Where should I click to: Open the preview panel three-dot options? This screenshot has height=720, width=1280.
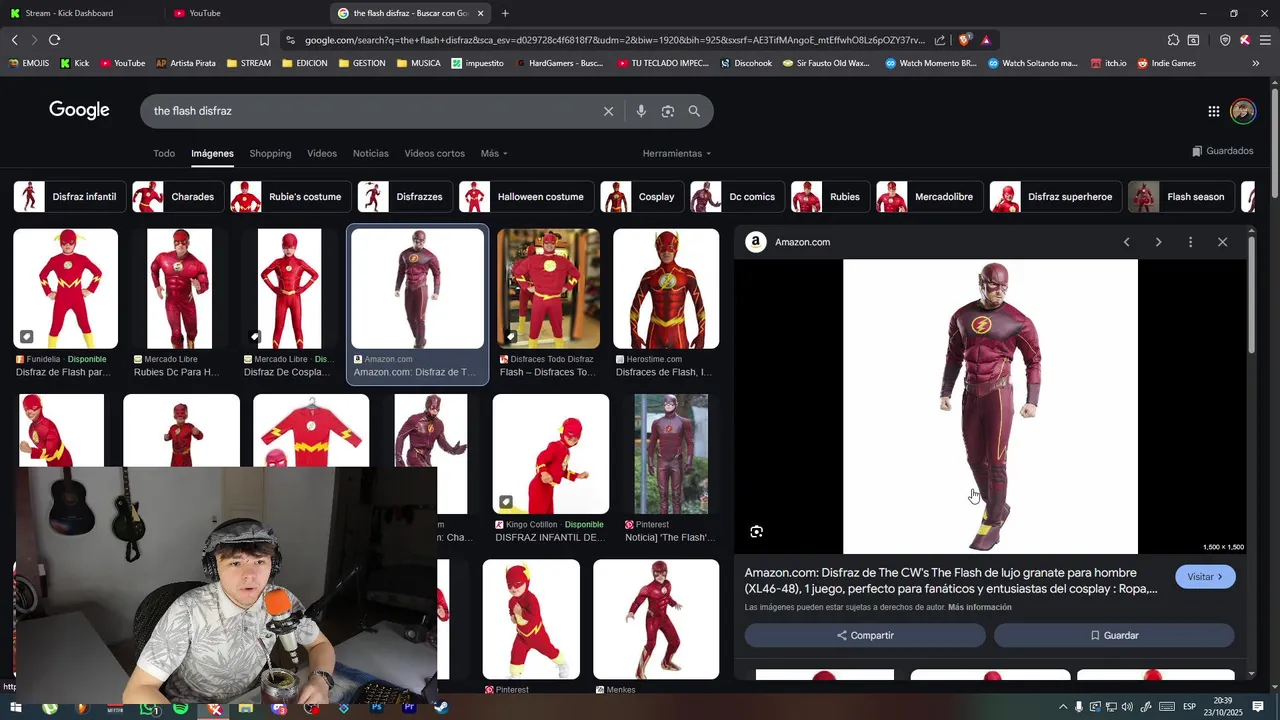tap(1190, 242)
